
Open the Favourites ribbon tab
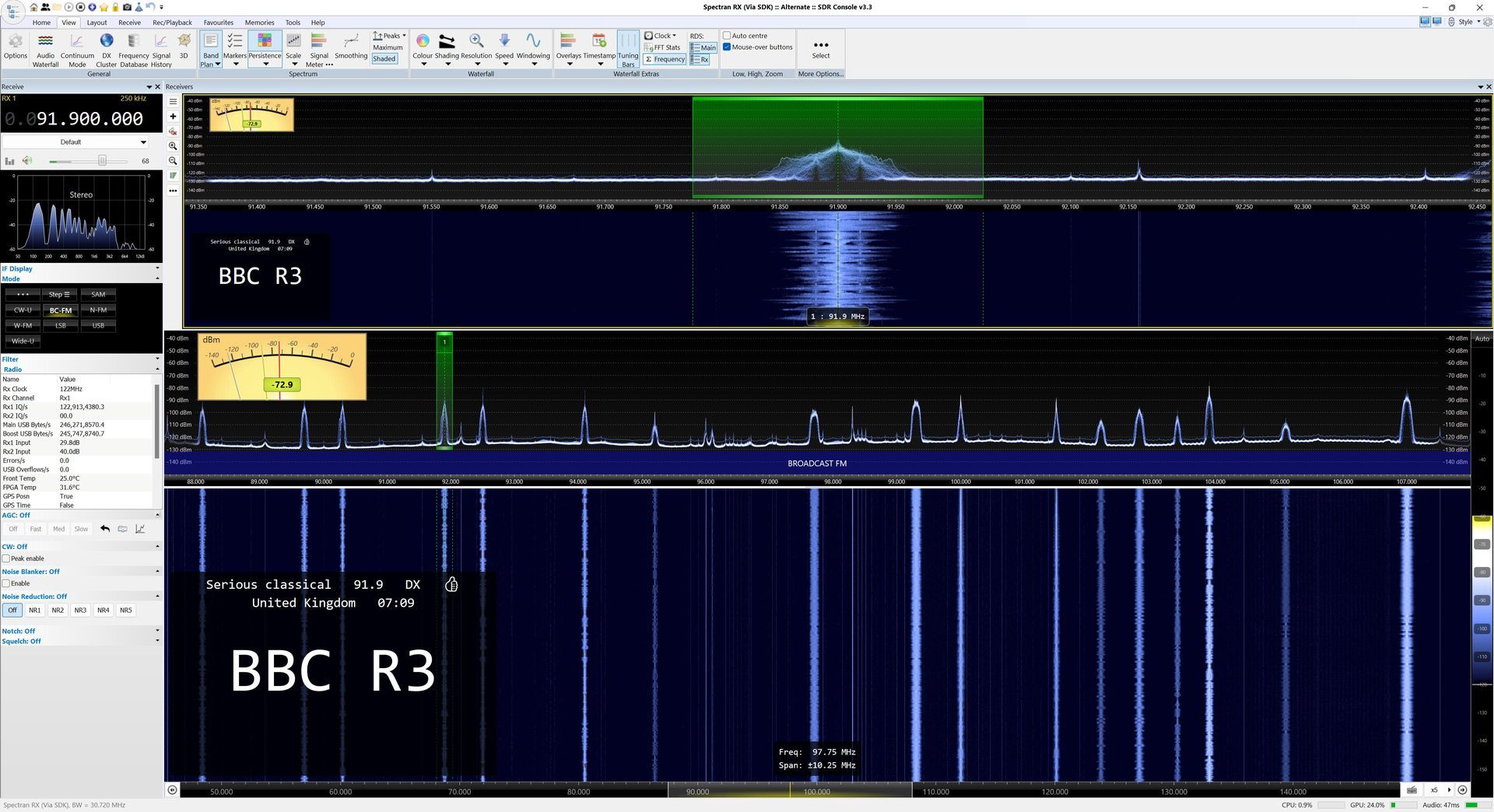218,23
